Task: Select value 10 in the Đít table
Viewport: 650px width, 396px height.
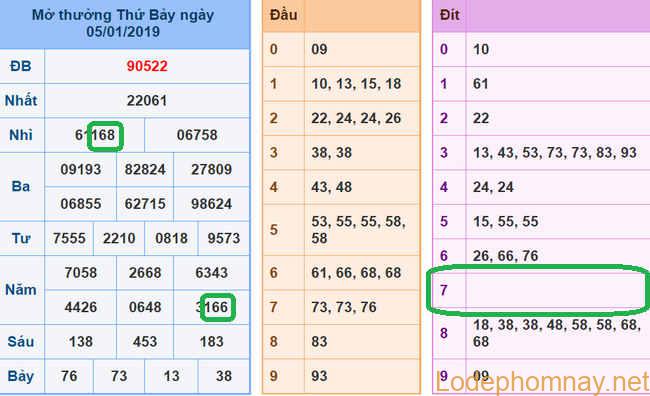Action: tap(481, 49)
